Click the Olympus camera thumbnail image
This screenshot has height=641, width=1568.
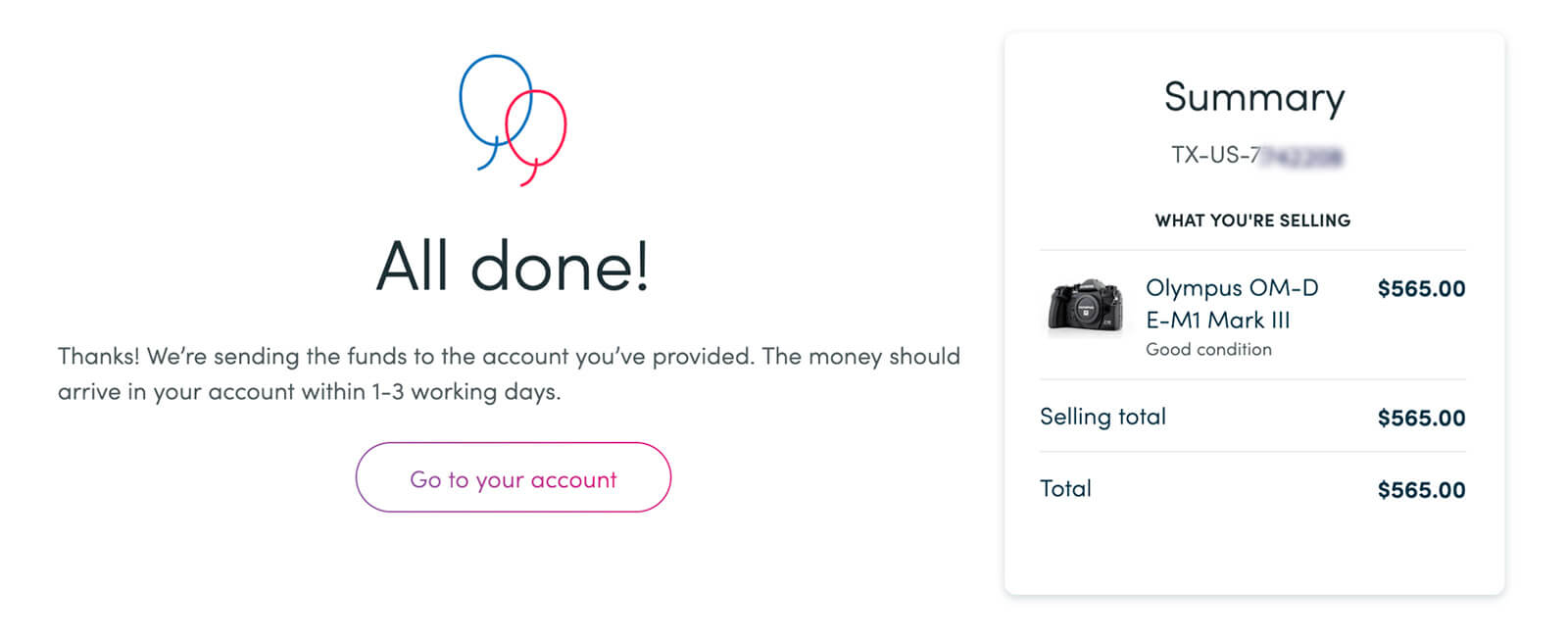tap(1085, 306)
